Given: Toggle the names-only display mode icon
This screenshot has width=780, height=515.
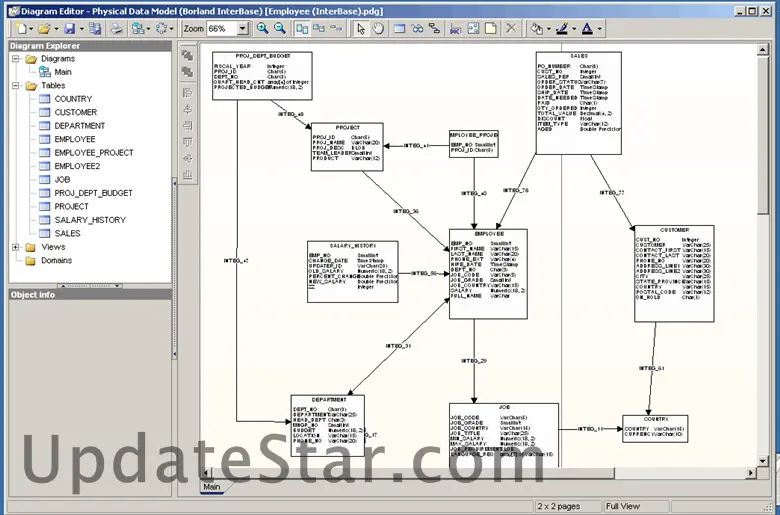Looking at the screenshot, I should pos(336,28).
